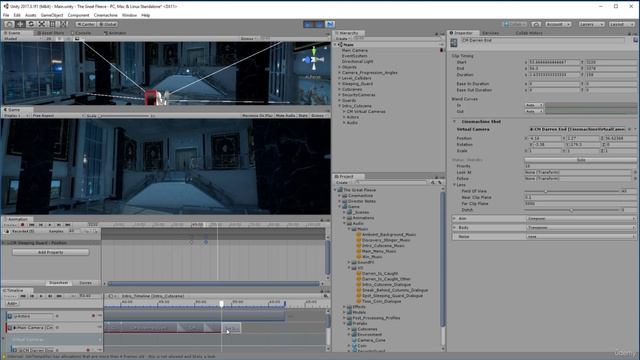Image resolution: width=640 pixels, height=360 pixels.
Task: Select the Scale tool in toolbar
Action: pyautogui.click(x=42, y=24)
